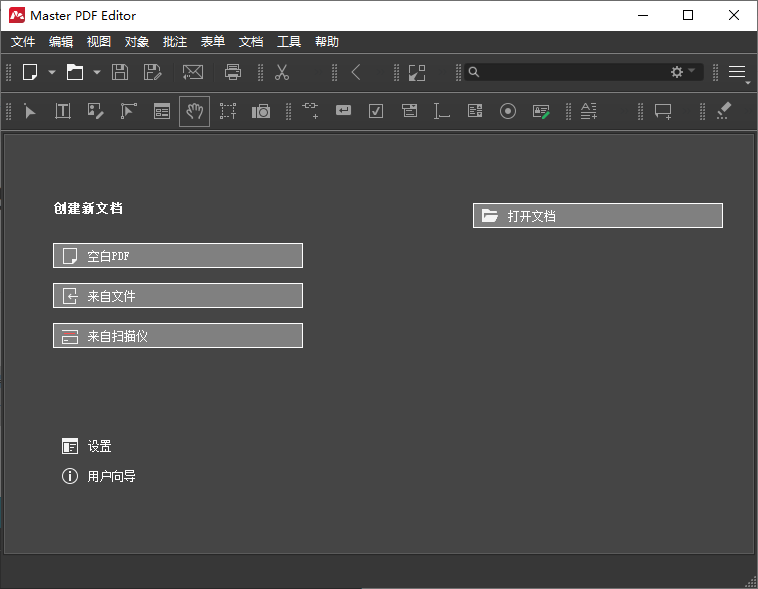Click the Insert Text lines icon
This screenshot has height=589, width=758.
(588, 111)
